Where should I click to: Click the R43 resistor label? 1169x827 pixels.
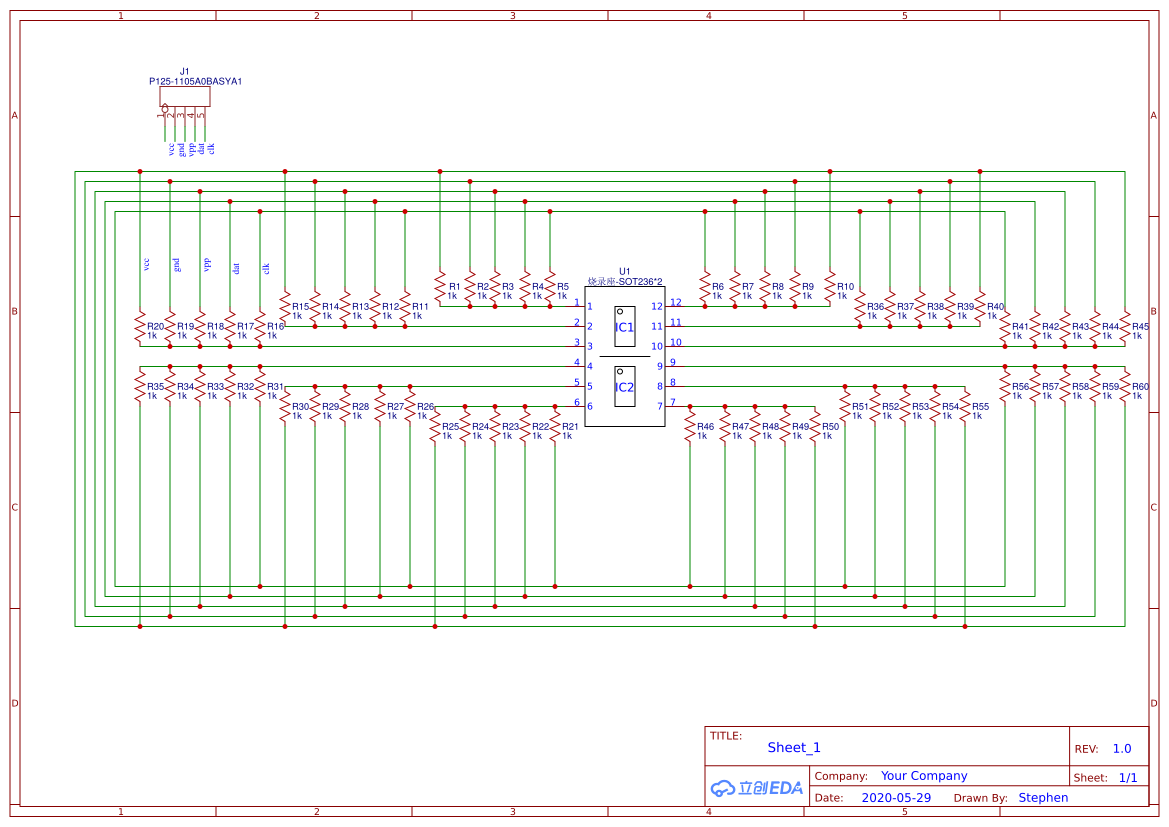(x=1080, y=327)
